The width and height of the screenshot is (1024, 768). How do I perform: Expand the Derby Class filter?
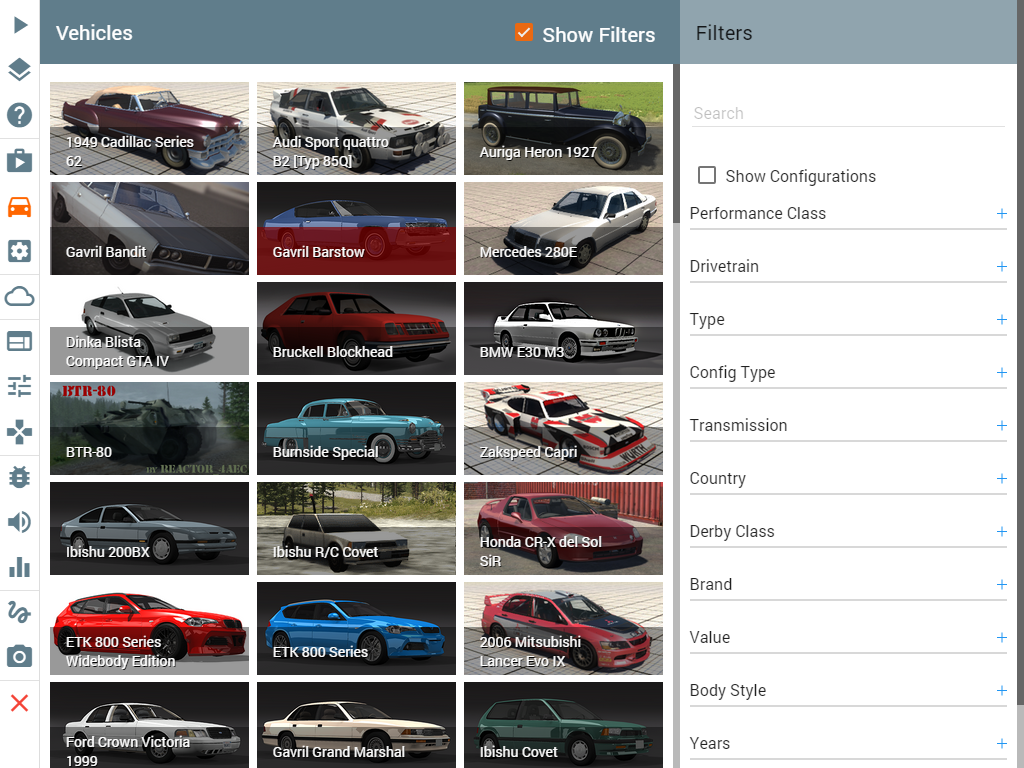point(848,532)
